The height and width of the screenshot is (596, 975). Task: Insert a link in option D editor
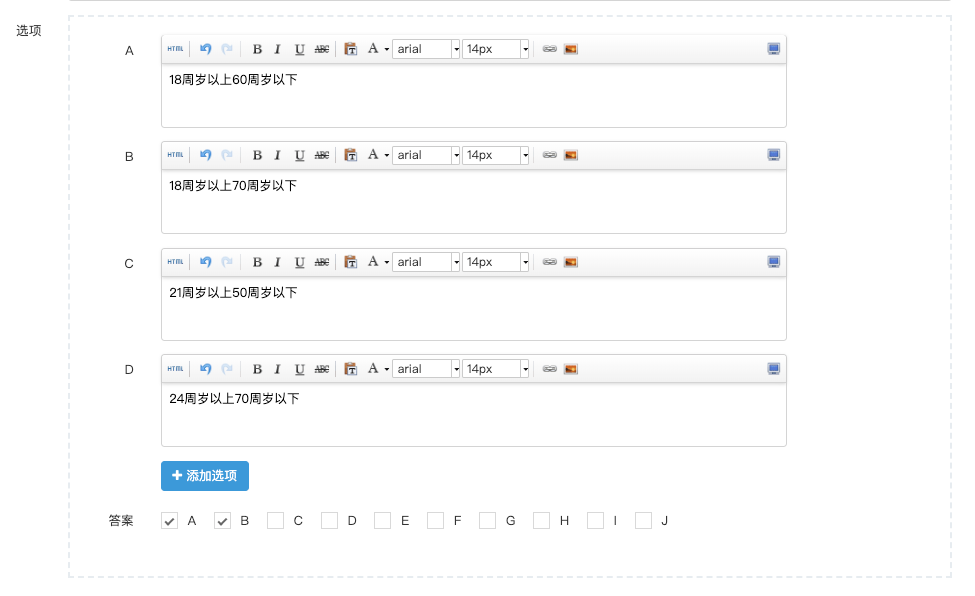pos(550,370)
